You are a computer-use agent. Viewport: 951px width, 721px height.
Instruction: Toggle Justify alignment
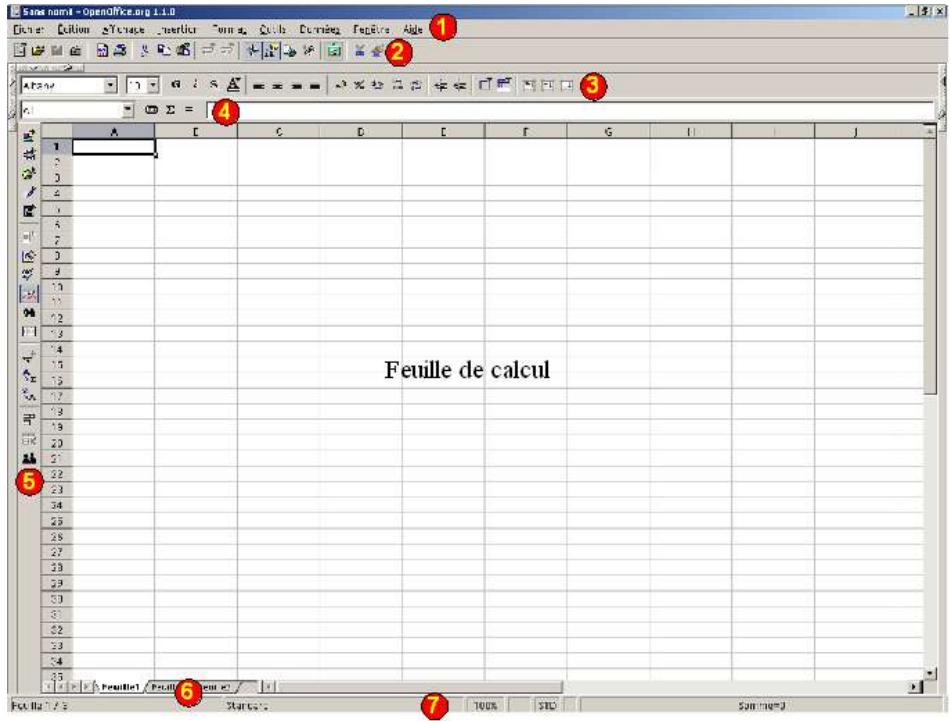[x=315, y=86]
